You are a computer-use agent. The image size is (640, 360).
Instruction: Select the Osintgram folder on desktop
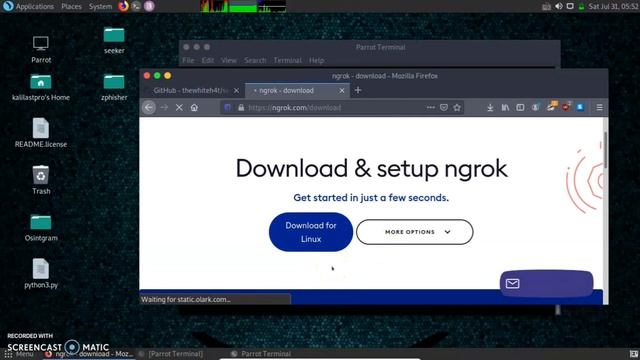tap(41, 227)
